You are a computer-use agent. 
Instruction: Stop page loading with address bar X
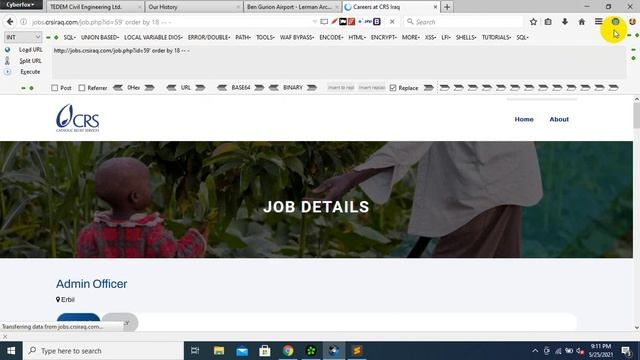tap(392, 22)
